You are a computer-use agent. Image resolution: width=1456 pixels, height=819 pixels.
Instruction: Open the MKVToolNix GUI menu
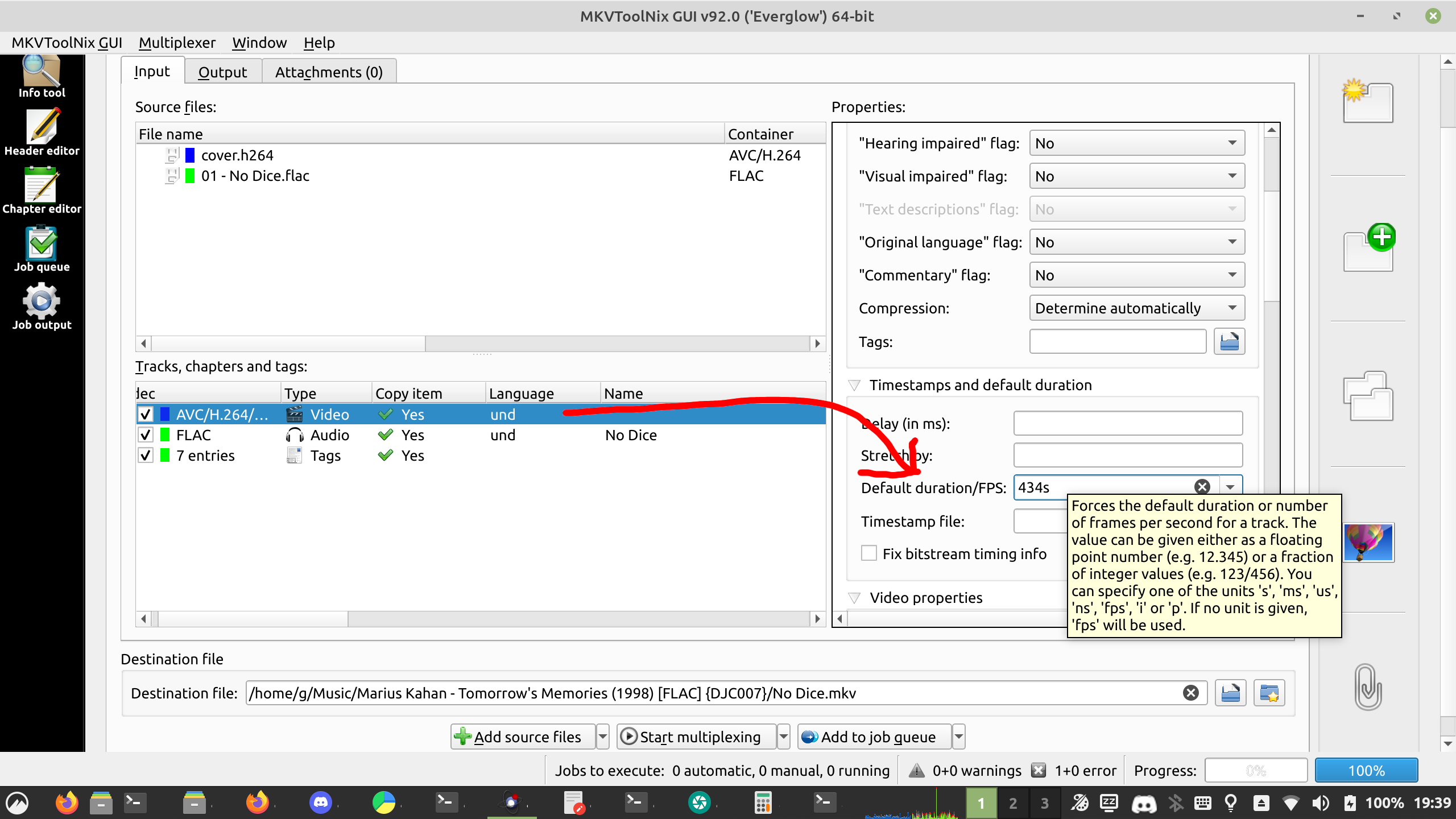click(67, 43)
